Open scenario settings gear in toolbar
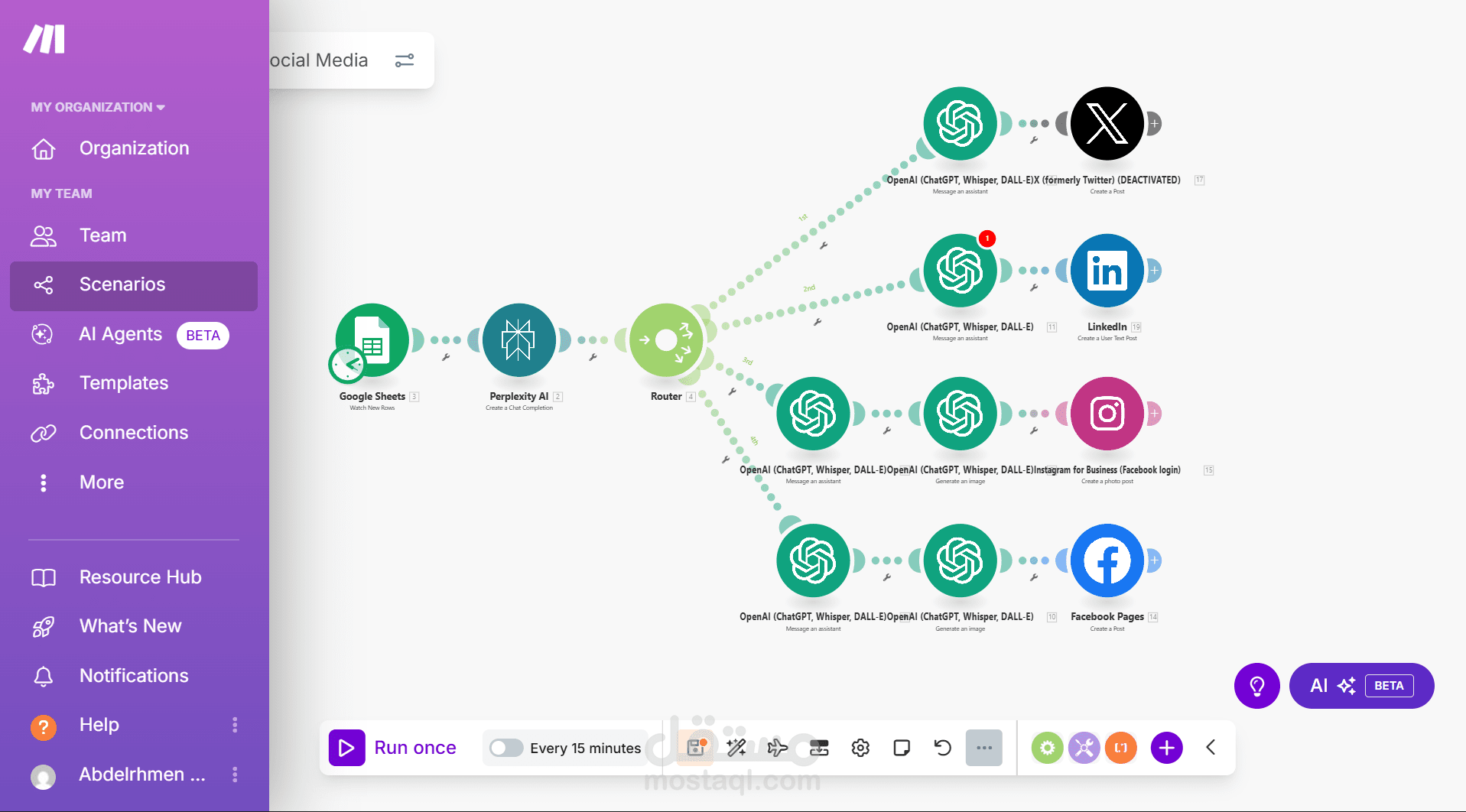This screenshot has width=1466, height=812. tap(860, 748)
